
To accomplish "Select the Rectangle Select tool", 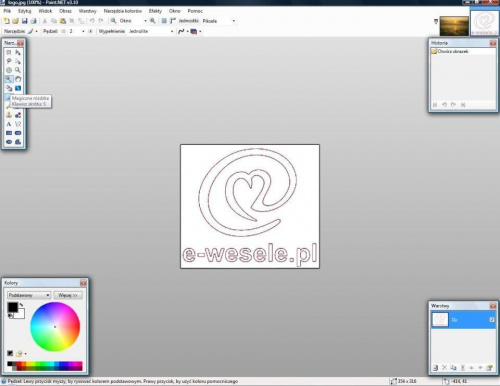I will coord(9,52).
